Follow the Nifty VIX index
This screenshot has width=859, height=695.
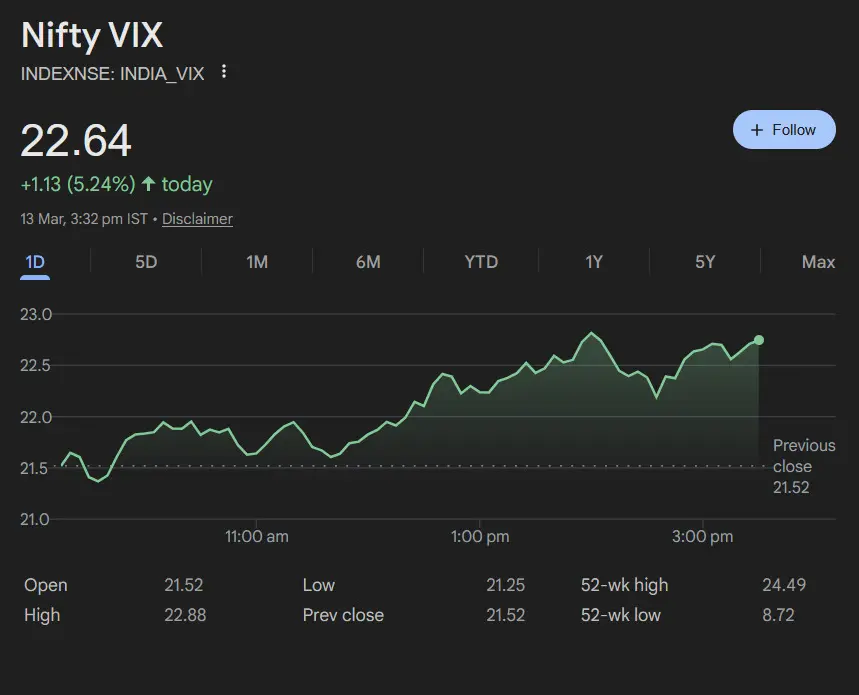tap(784, 129)
